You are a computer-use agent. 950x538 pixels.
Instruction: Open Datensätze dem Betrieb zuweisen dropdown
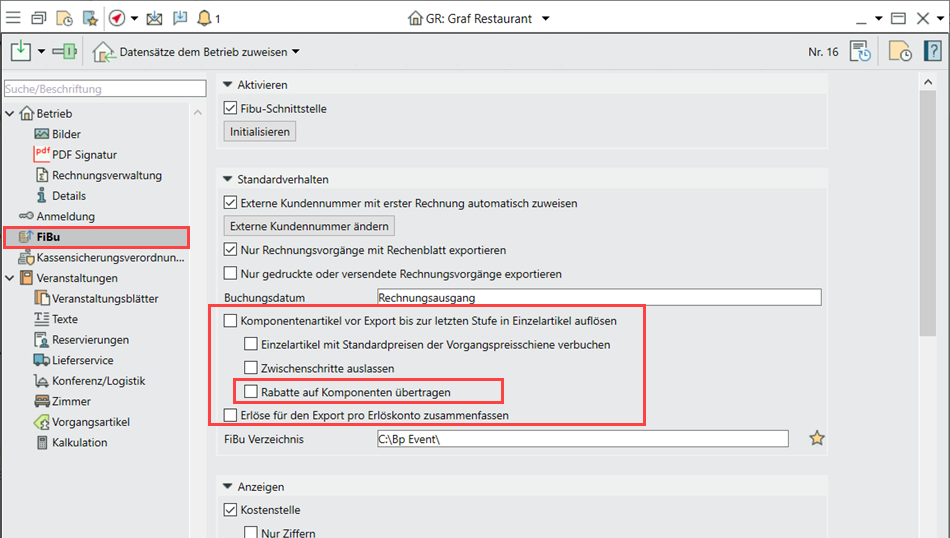[x=198, y=52]
